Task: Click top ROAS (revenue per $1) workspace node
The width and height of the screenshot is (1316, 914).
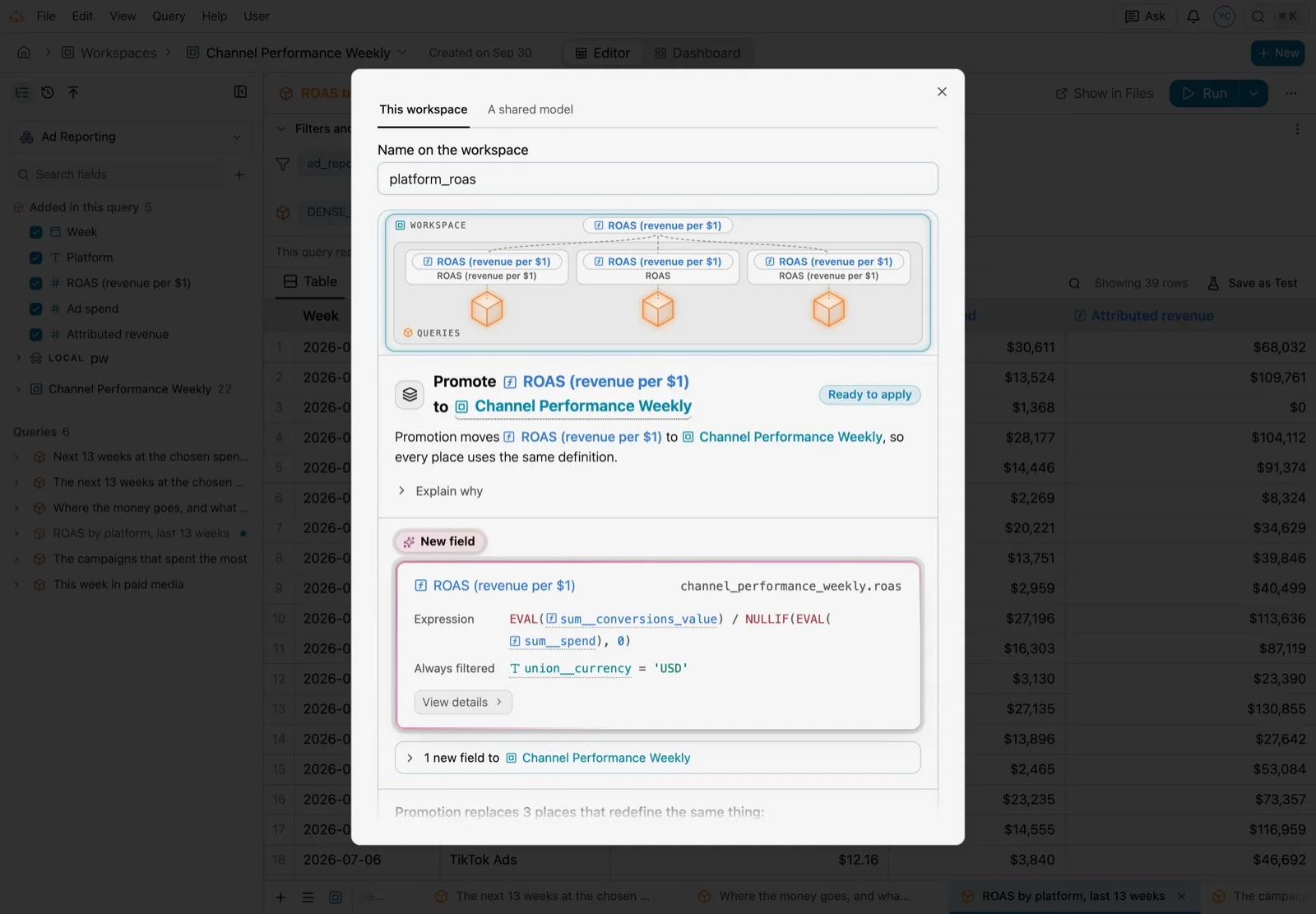Action: click(x=657, y=225)
